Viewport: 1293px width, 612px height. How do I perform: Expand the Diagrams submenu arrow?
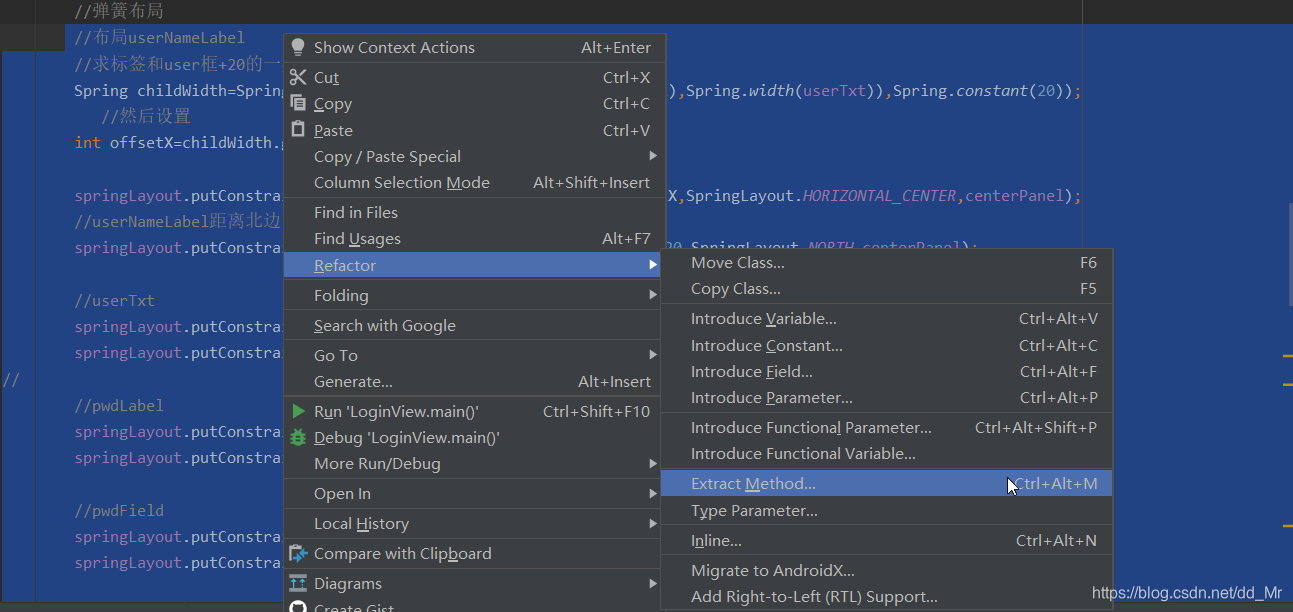tap(653, 583)
